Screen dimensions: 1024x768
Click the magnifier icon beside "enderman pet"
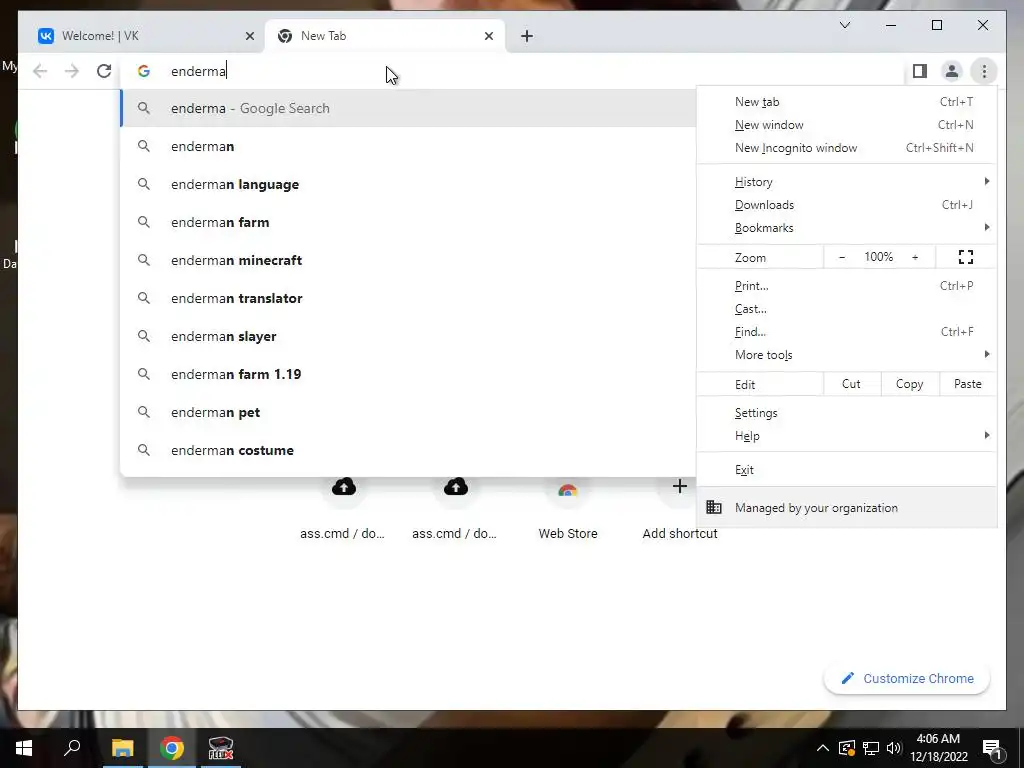144,412
